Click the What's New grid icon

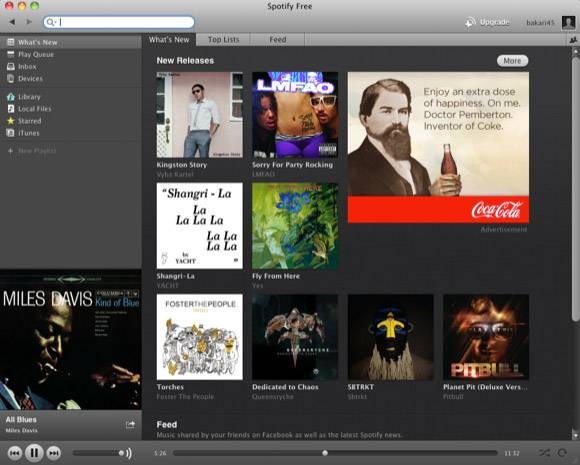[11, 42]
